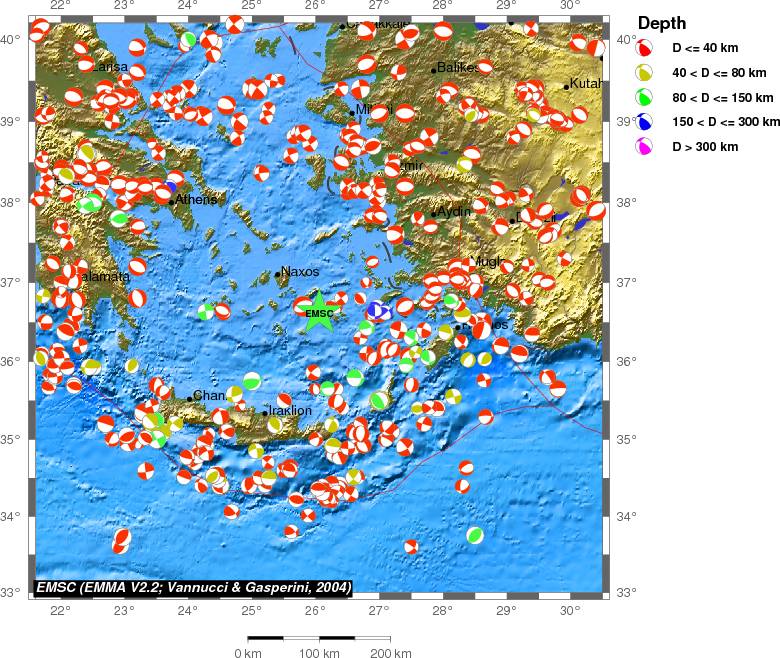780x658 pixels.
Task: Click the blue beachball east of the EMSC star
Action: [377, 310]
